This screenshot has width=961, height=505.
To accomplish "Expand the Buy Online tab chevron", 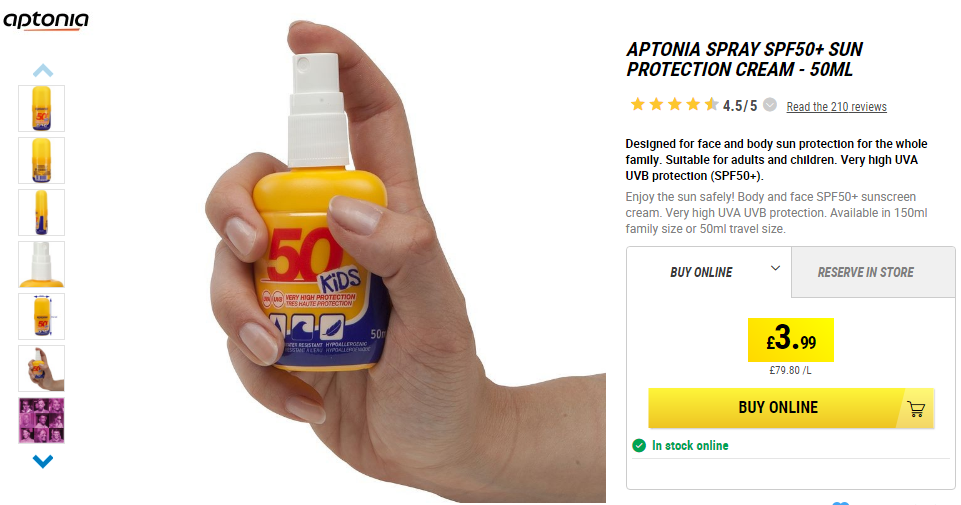I will click(775, 268).
